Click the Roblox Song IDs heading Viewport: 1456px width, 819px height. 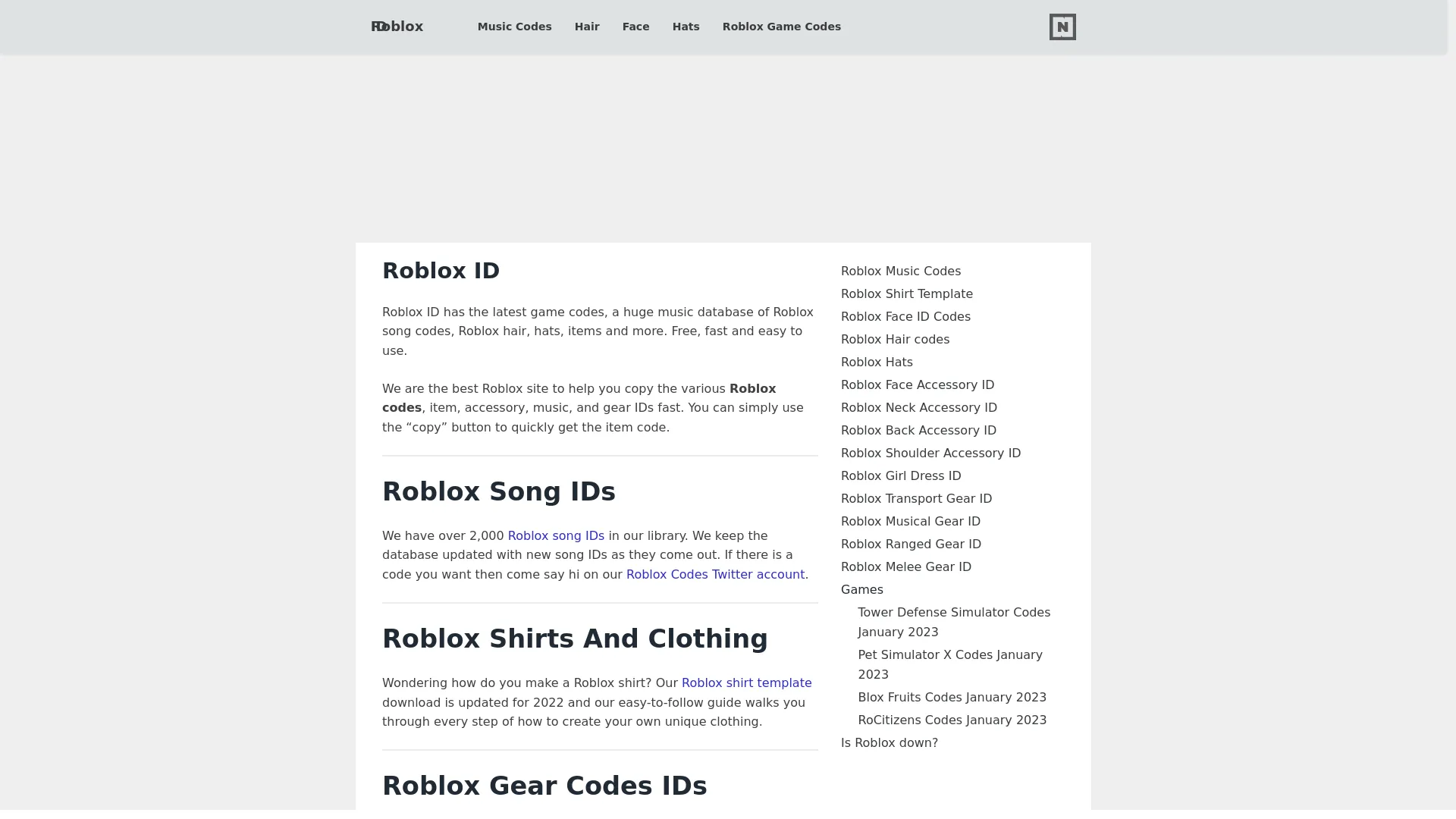tap(499, 491)
